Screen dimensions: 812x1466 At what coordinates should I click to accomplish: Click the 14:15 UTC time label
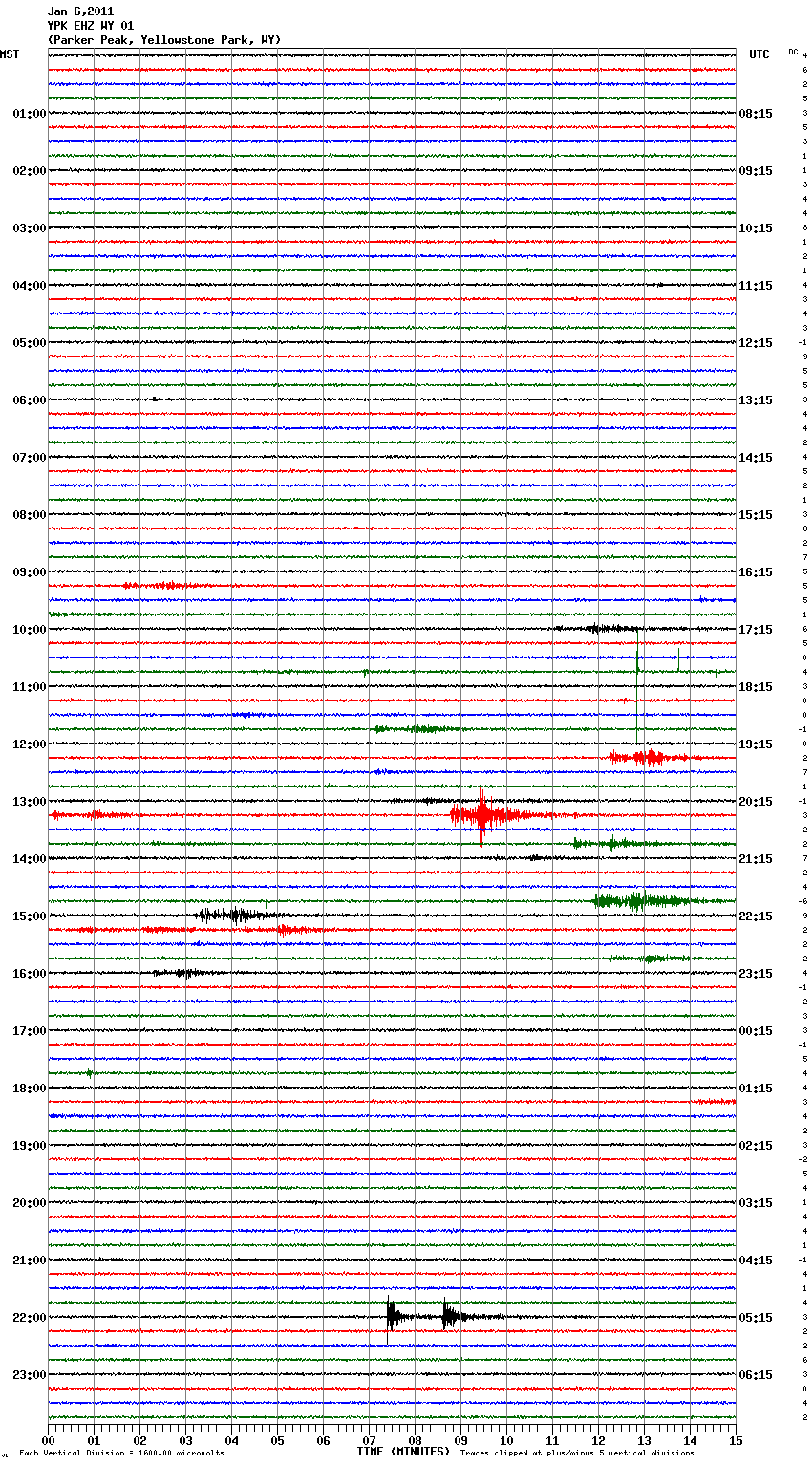coord(756,458)
